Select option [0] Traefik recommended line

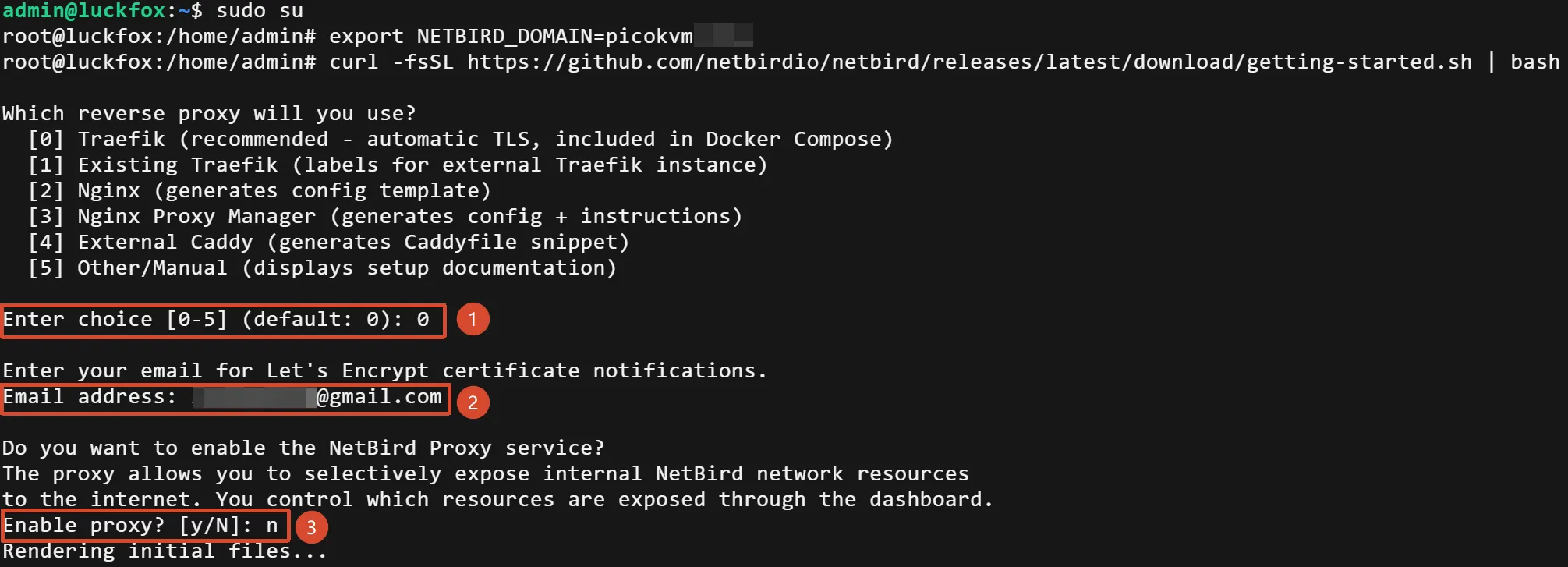460,140
